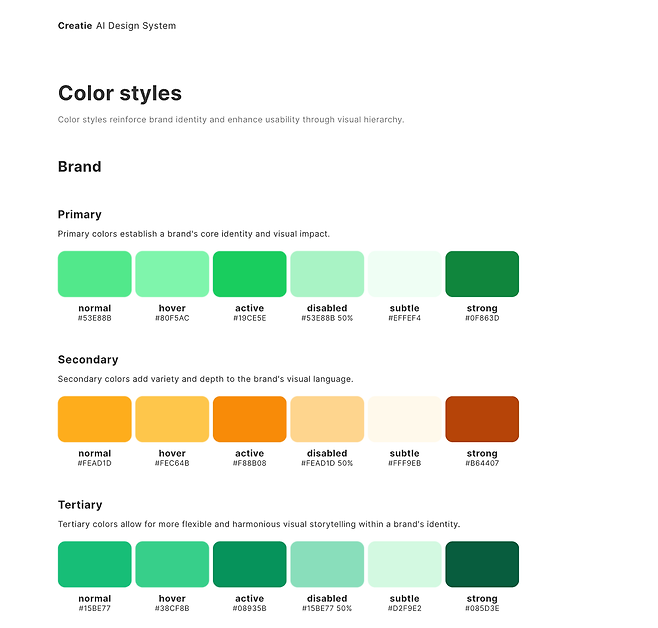Select the Secondary subtle cream swatch
The width and height of the screenshot is (658, 628).
click(405, 419)
